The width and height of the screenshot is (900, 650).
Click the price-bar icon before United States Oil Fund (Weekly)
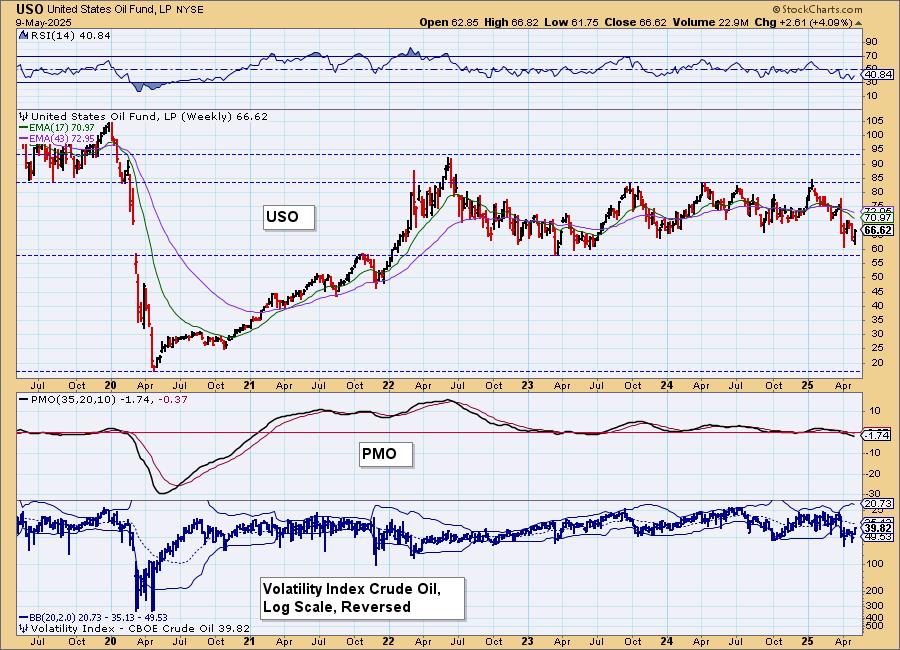click(x=24, y=117)
